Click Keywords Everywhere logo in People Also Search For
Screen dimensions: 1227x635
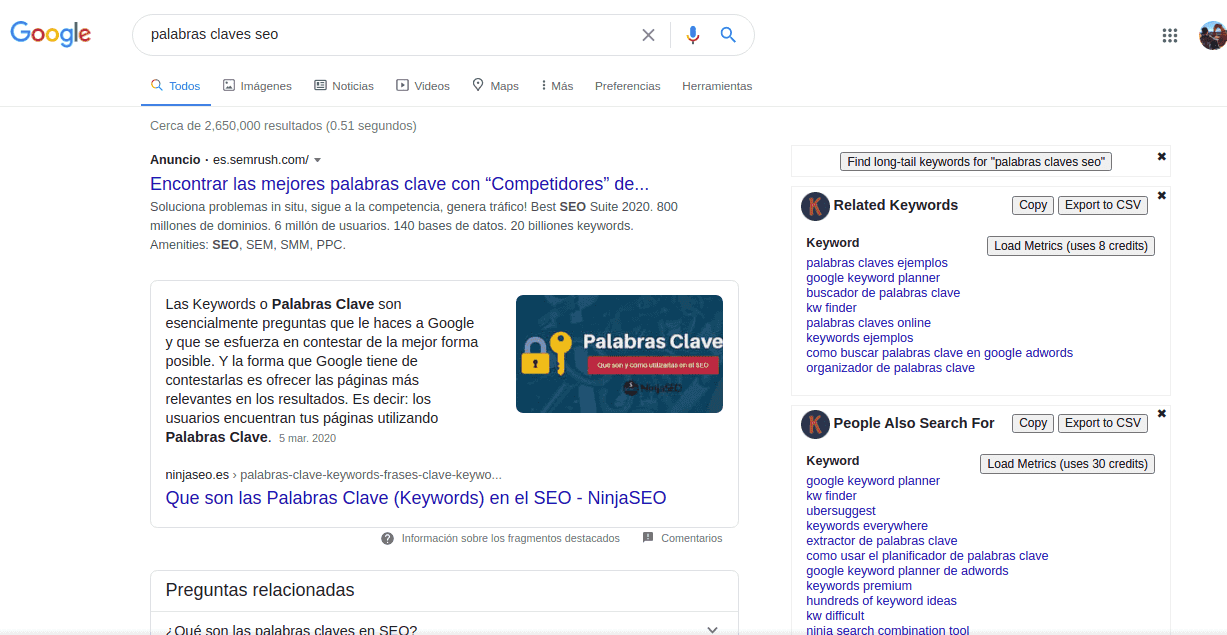coord(815,424)
